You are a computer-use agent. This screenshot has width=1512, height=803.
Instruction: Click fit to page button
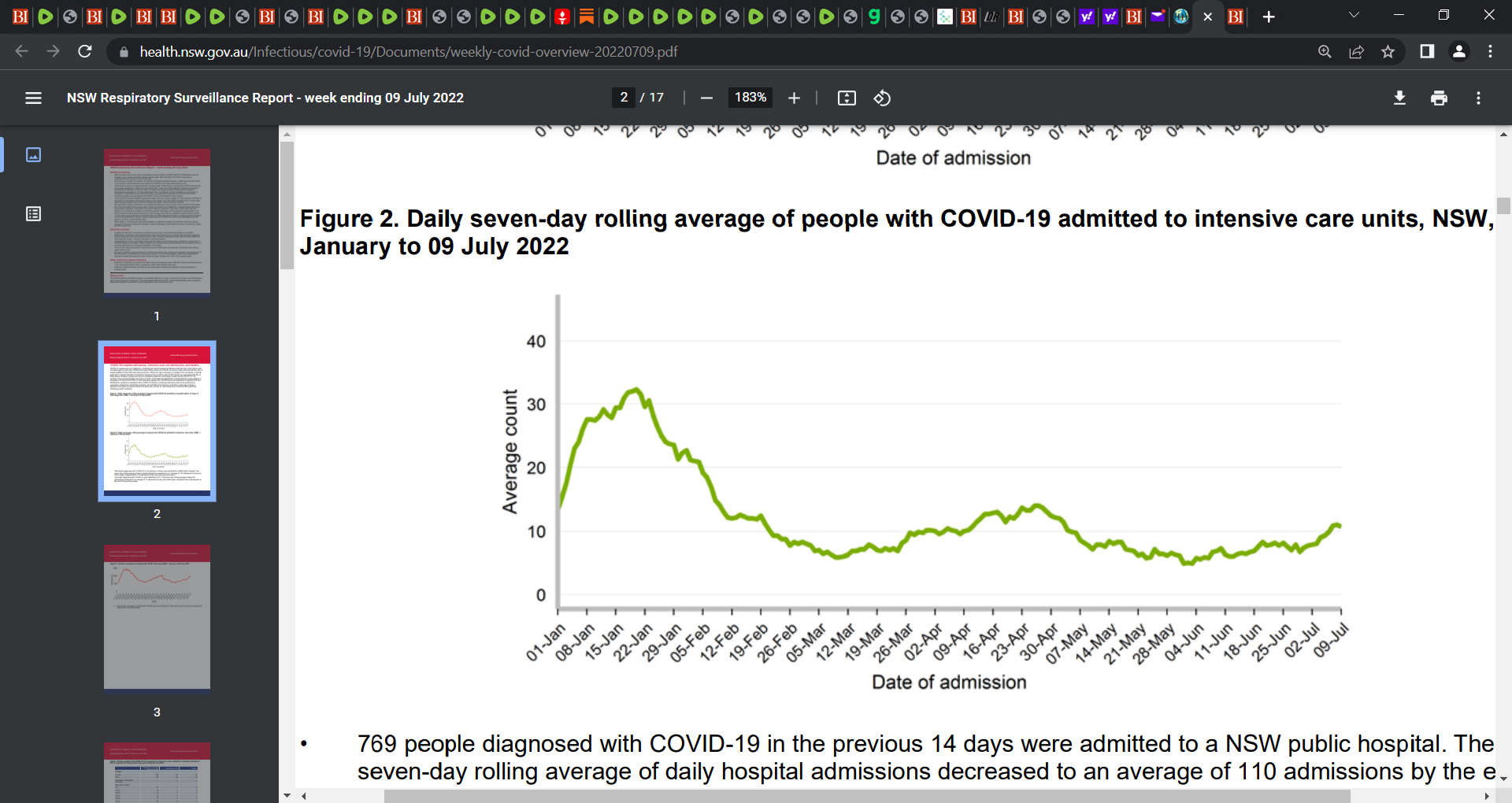click(x=847, y=98)
